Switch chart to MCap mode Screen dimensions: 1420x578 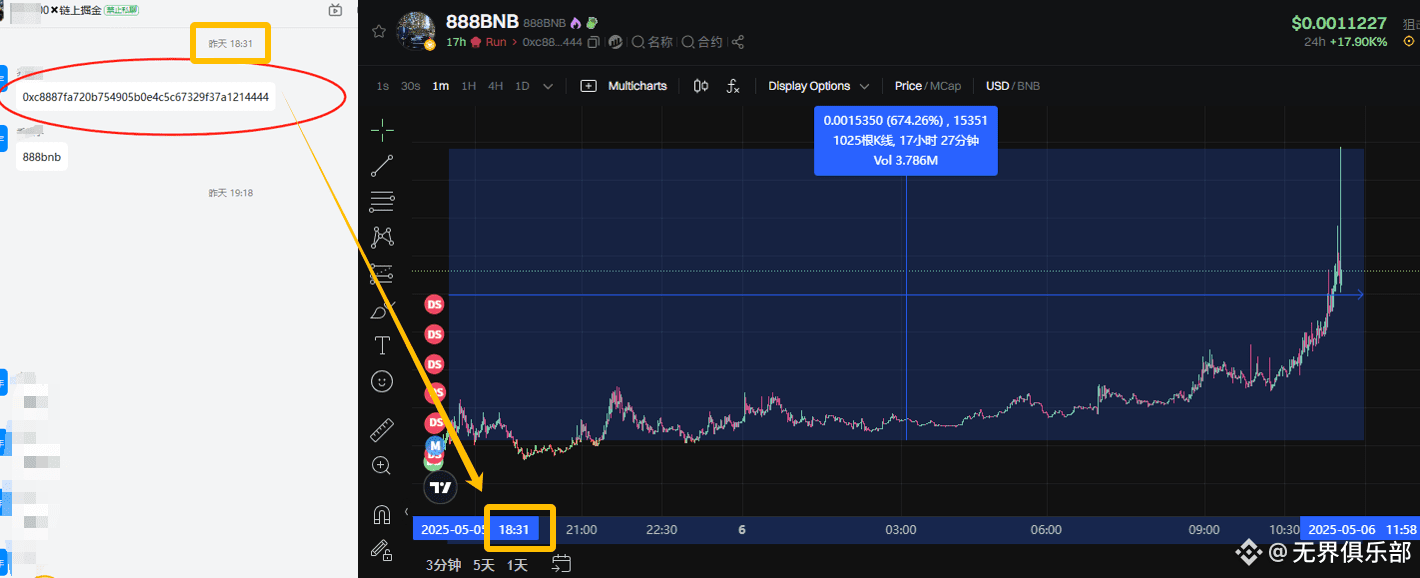946,86
